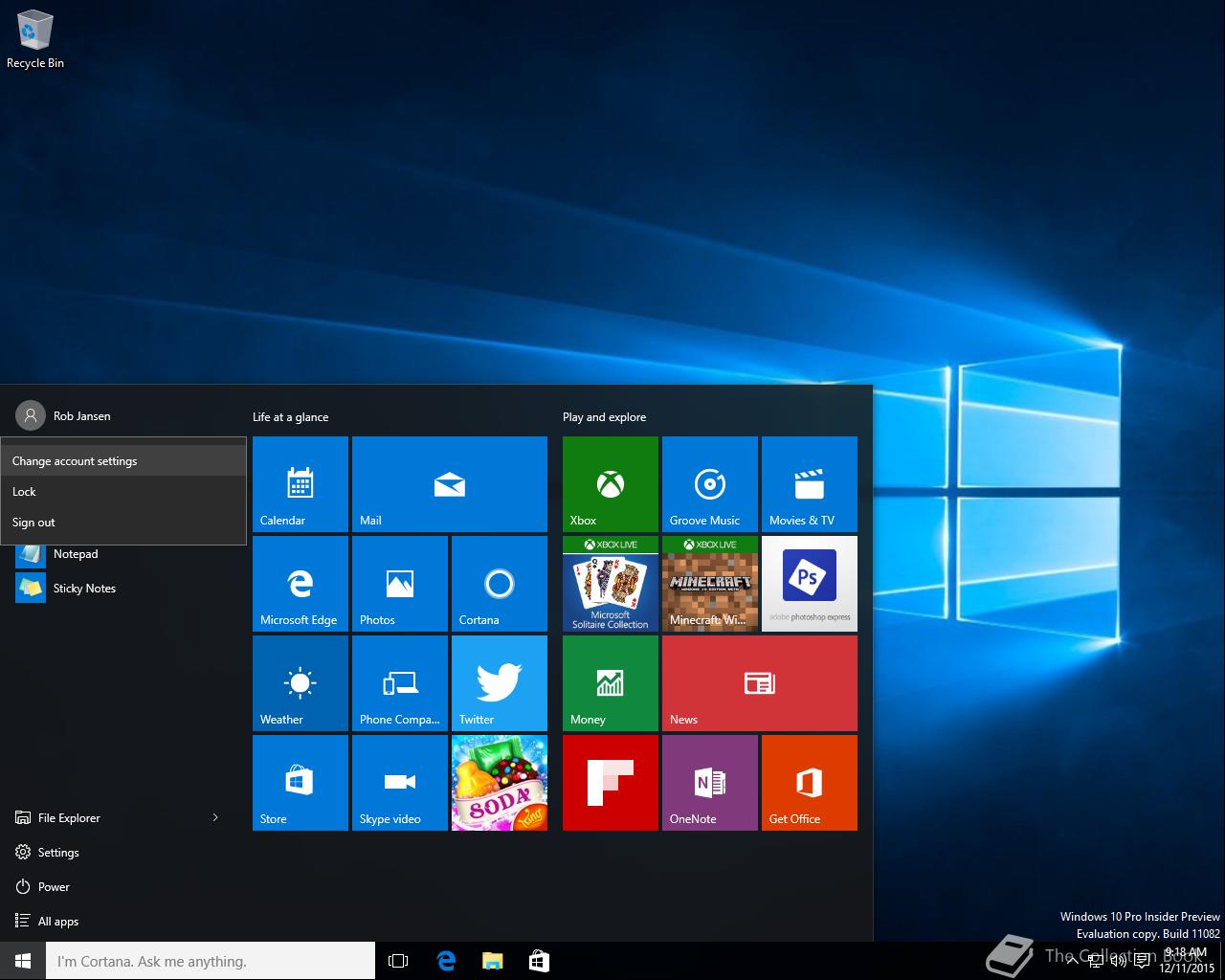Open the Twitter tile
Screen dimensions: 1225x980
pyautogui.click(x=500, y=683)
